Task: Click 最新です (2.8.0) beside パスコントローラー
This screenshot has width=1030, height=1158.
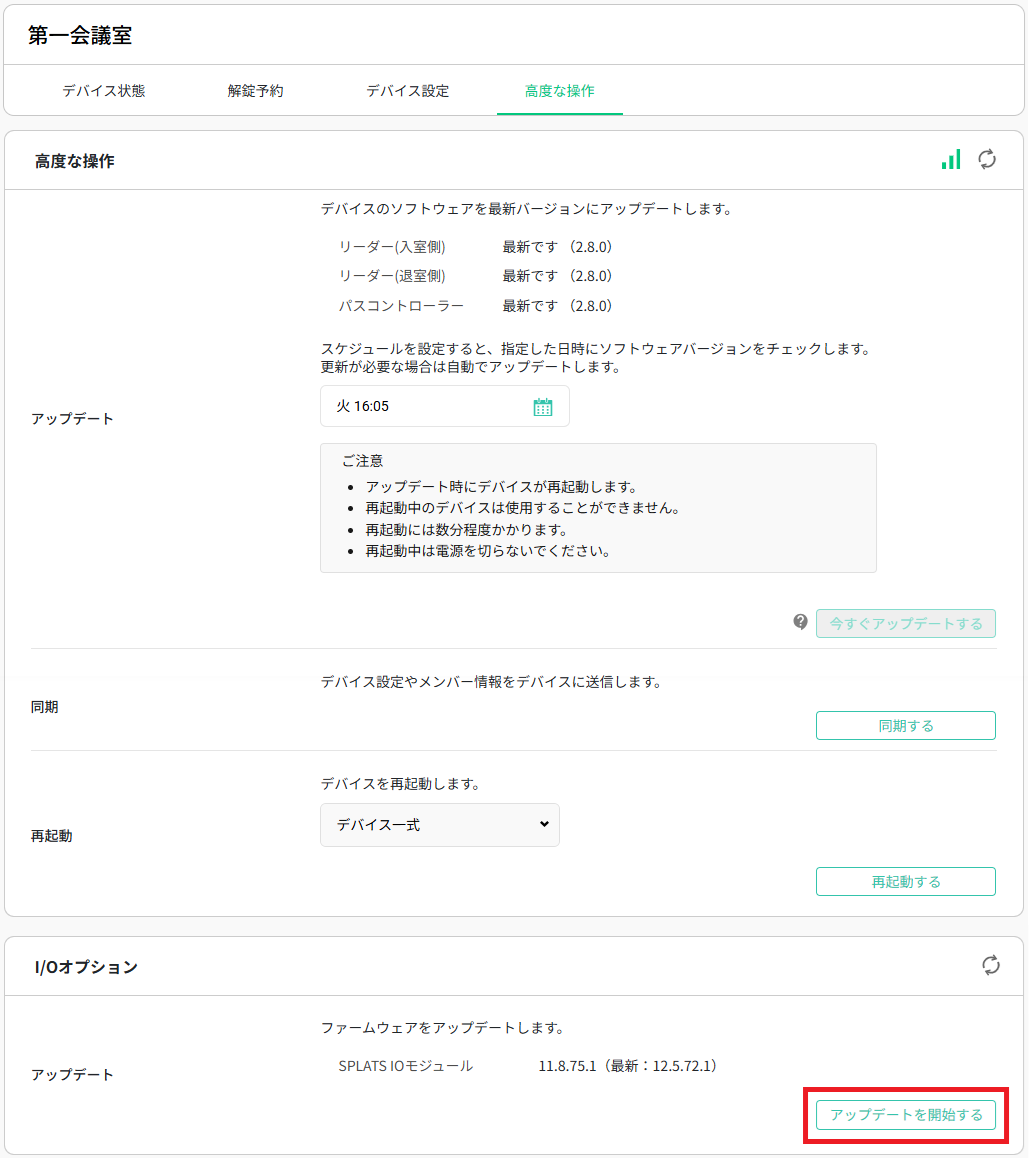Action: coord(557,306)
